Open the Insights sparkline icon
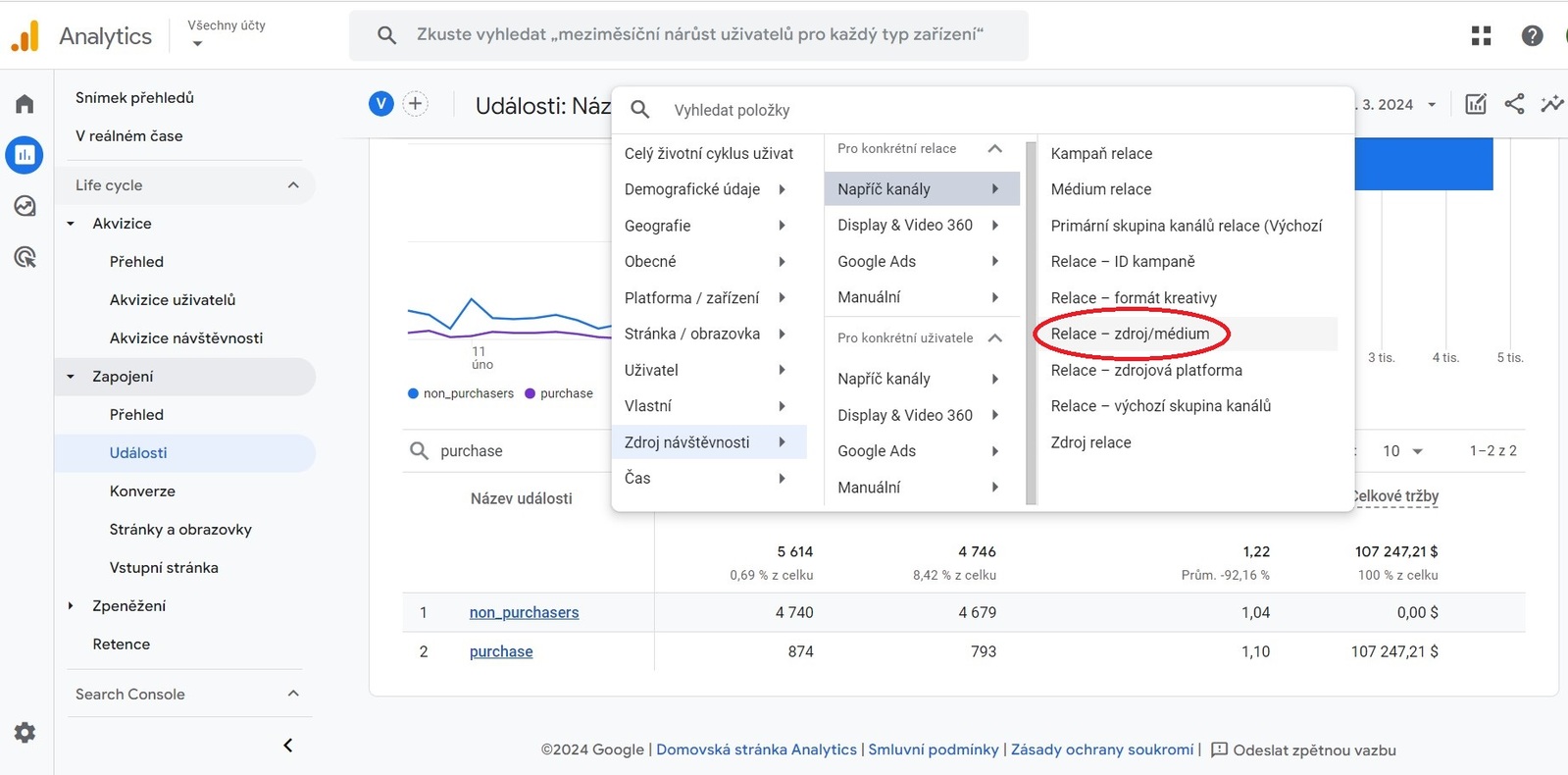 point(1551,104)
